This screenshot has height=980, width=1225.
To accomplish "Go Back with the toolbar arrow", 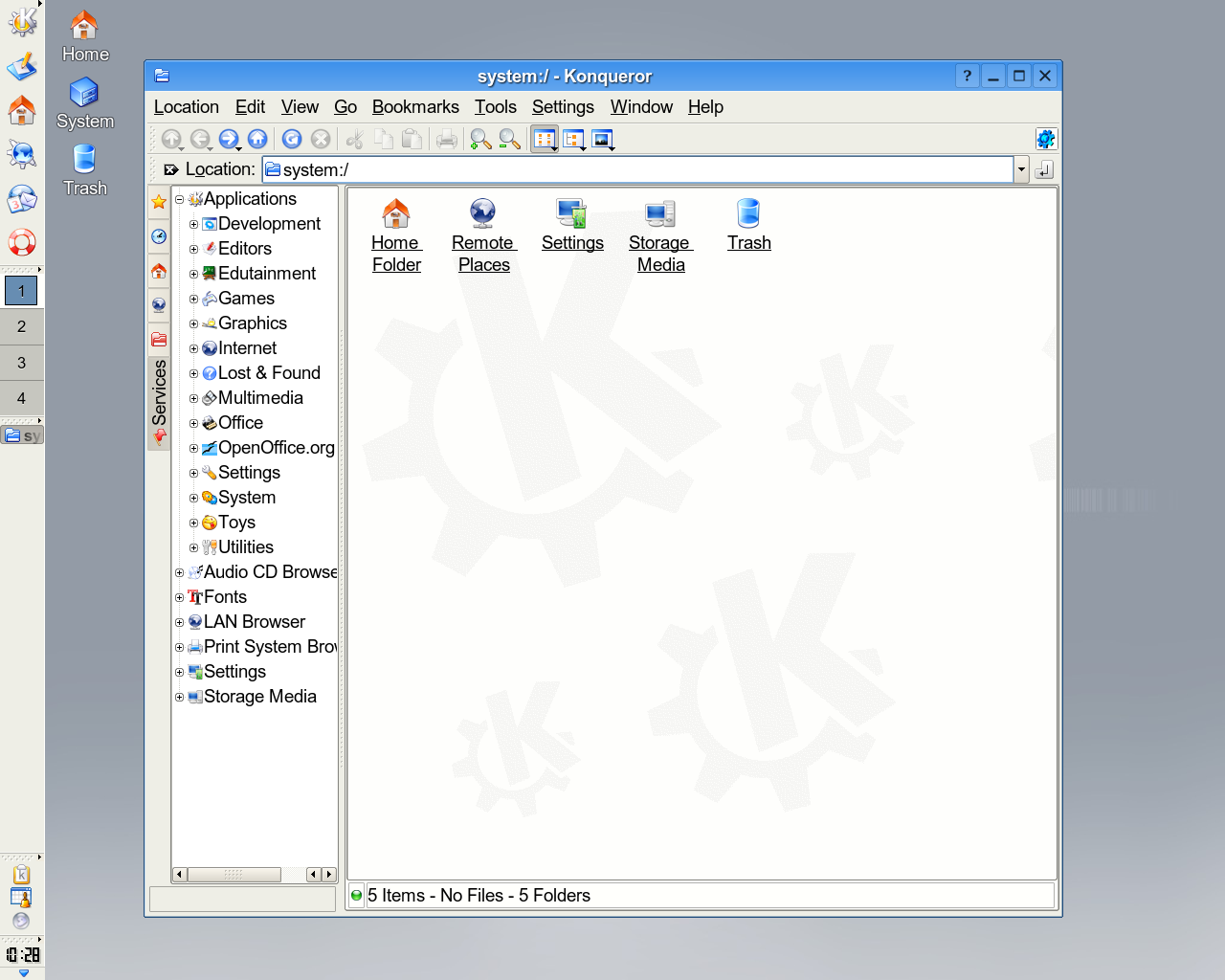I will point(200,140).
